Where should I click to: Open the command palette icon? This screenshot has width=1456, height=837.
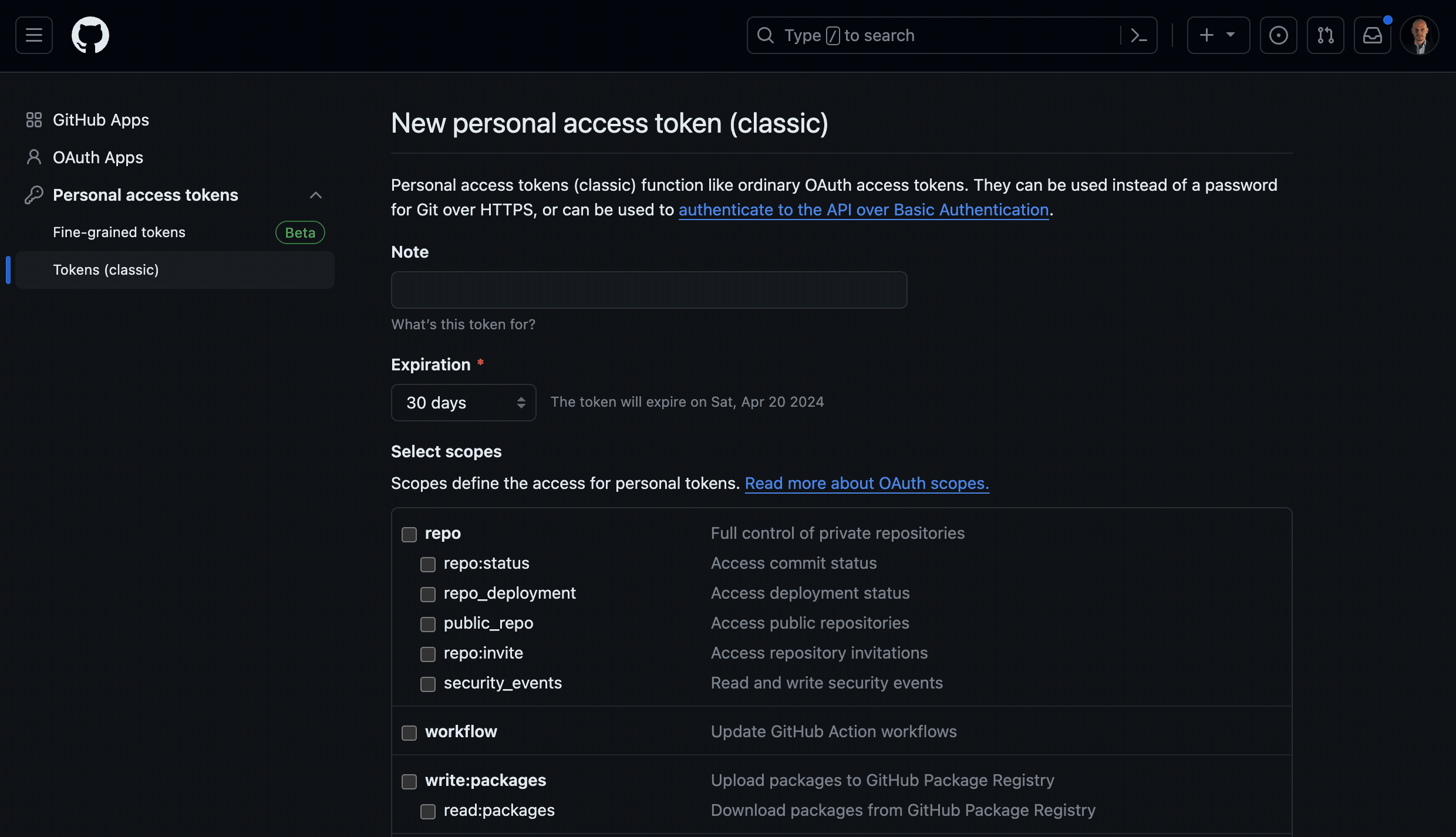point(1138,36)
